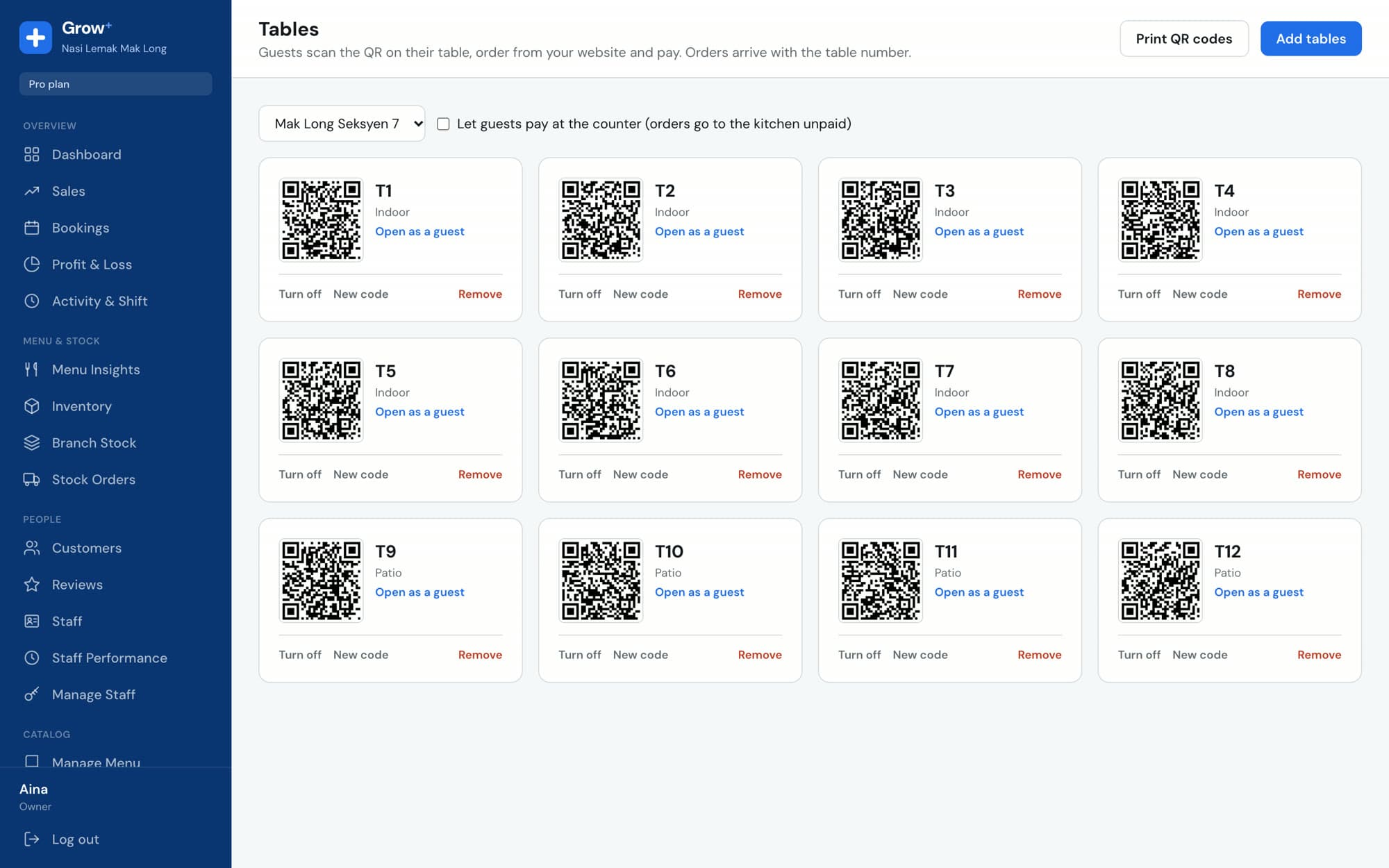Click the T8 QR code image
1389x868 pixels.
point(1160,400)
